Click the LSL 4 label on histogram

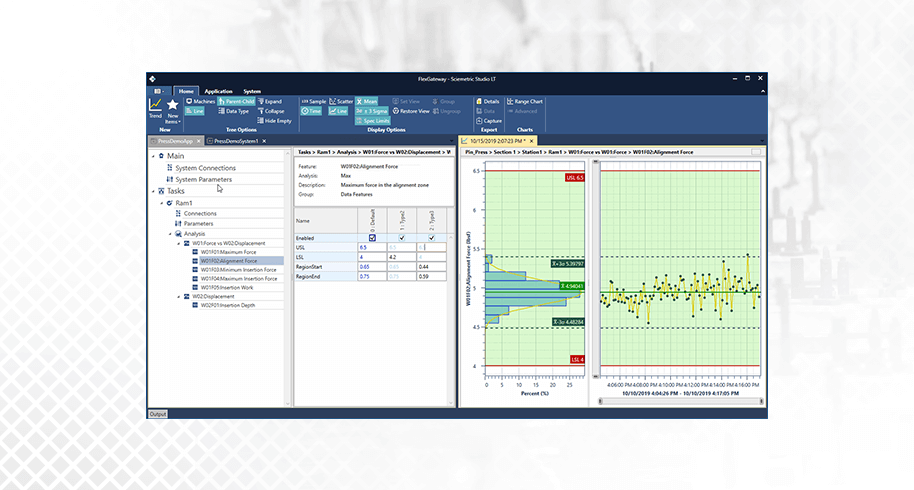576,359
